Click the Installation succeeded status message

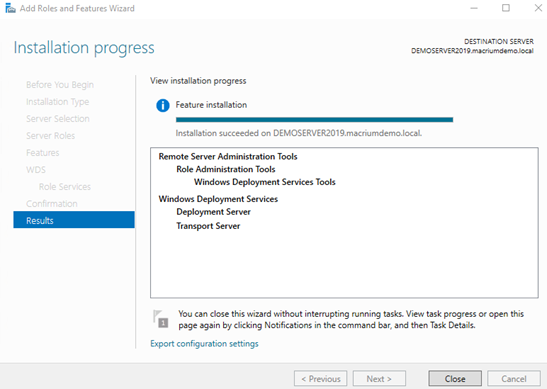click(x=299, y=133)
